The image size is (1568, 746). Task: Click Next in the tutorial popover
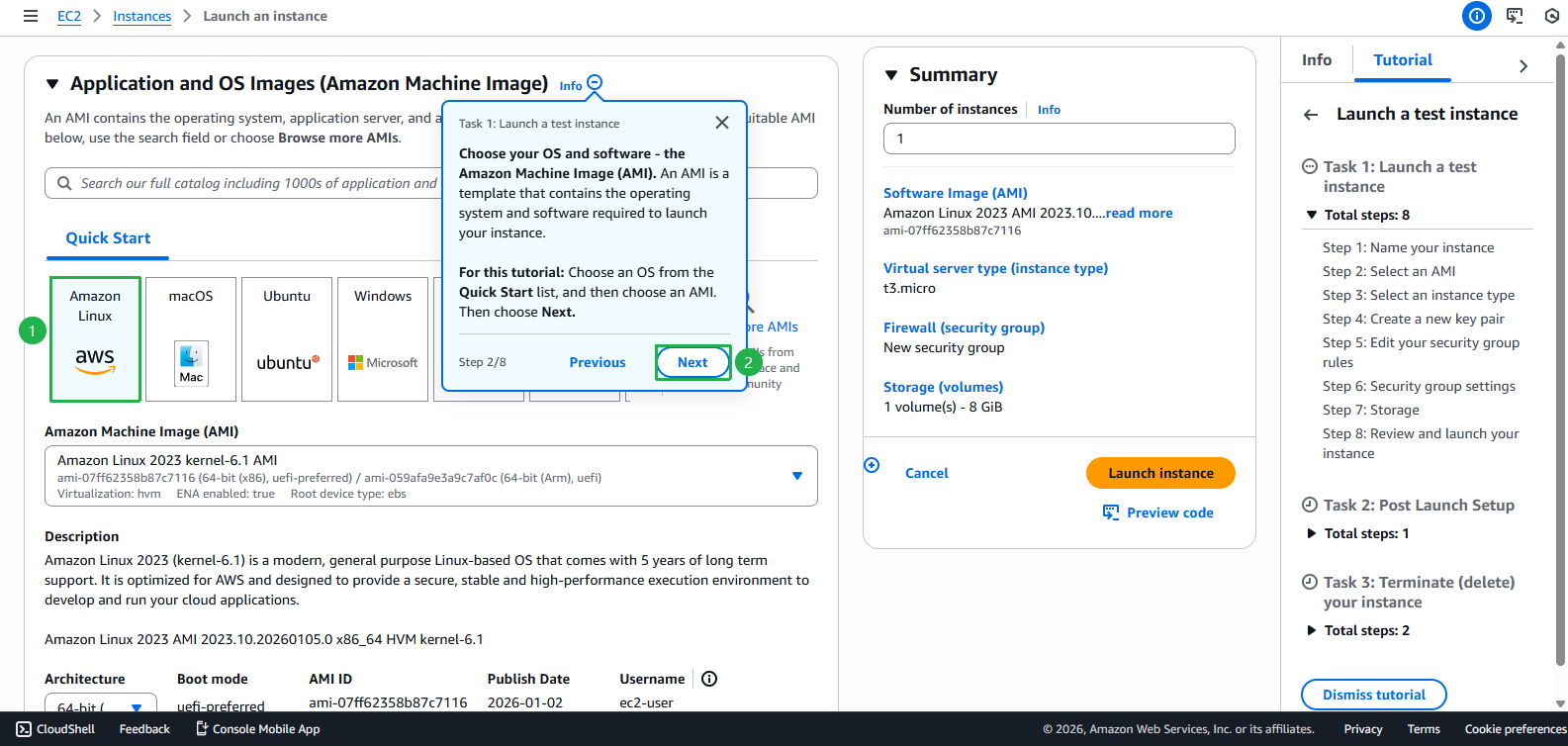(x=692, y=362)
